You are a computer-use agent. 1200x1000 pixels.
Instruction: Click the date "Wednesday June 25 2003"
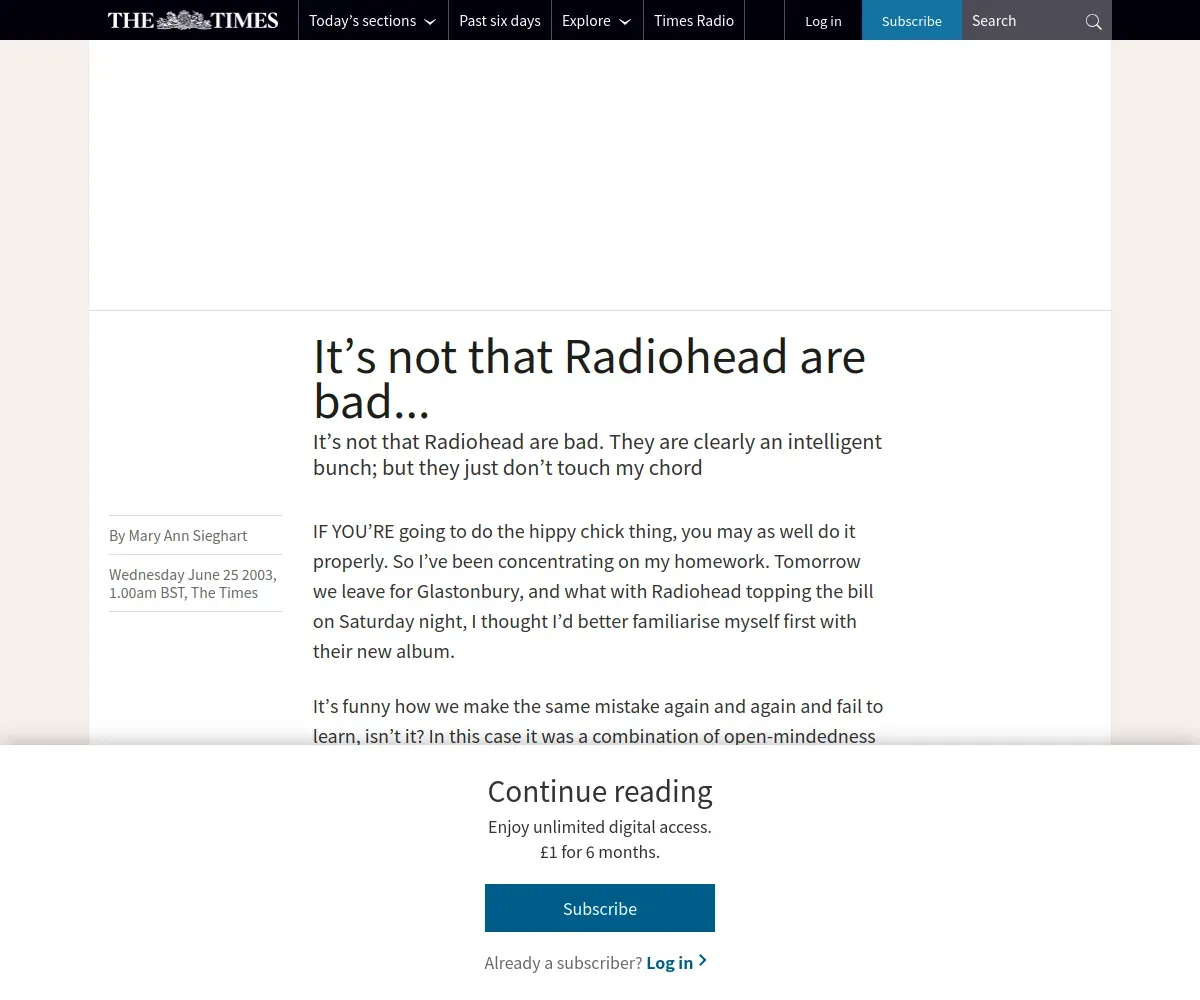click(193, 575)
